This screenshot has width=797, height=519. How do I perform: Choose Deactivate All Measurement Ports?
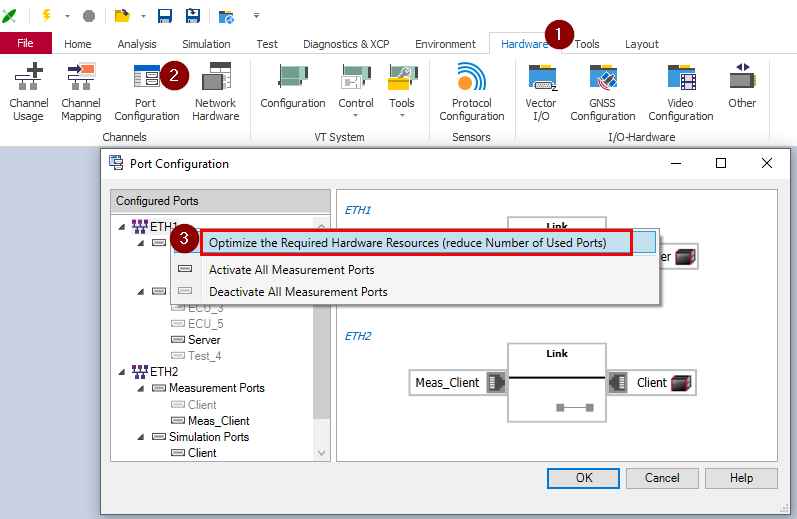[297, 292]
